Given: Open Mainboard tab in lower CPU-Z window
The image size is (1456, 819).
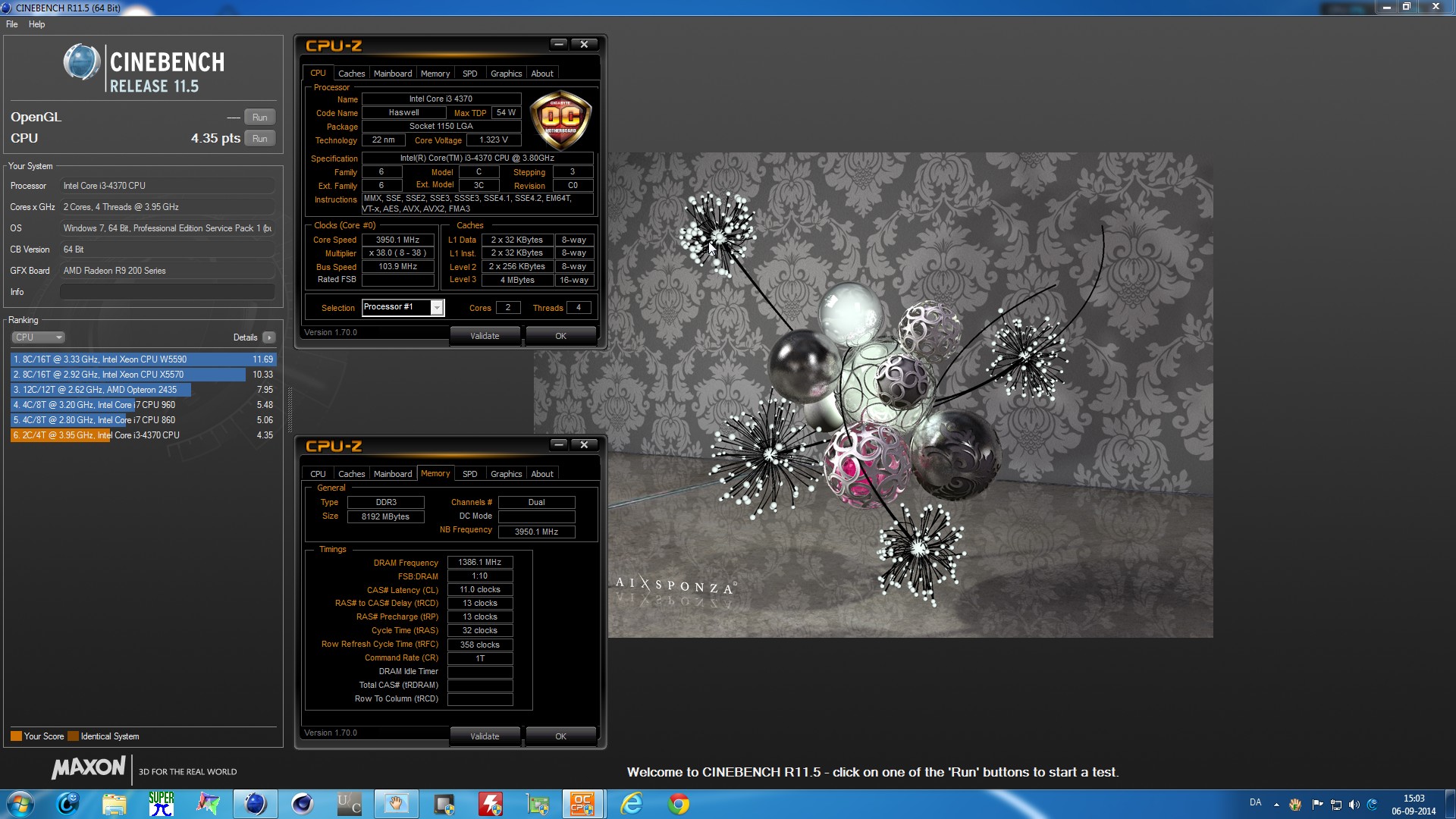Looking at the screenshot, I should click(393, 474).
